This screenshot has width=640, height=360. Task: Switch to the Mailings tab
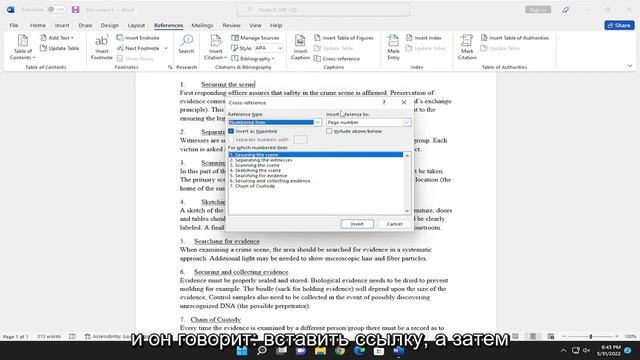point(202,25)
